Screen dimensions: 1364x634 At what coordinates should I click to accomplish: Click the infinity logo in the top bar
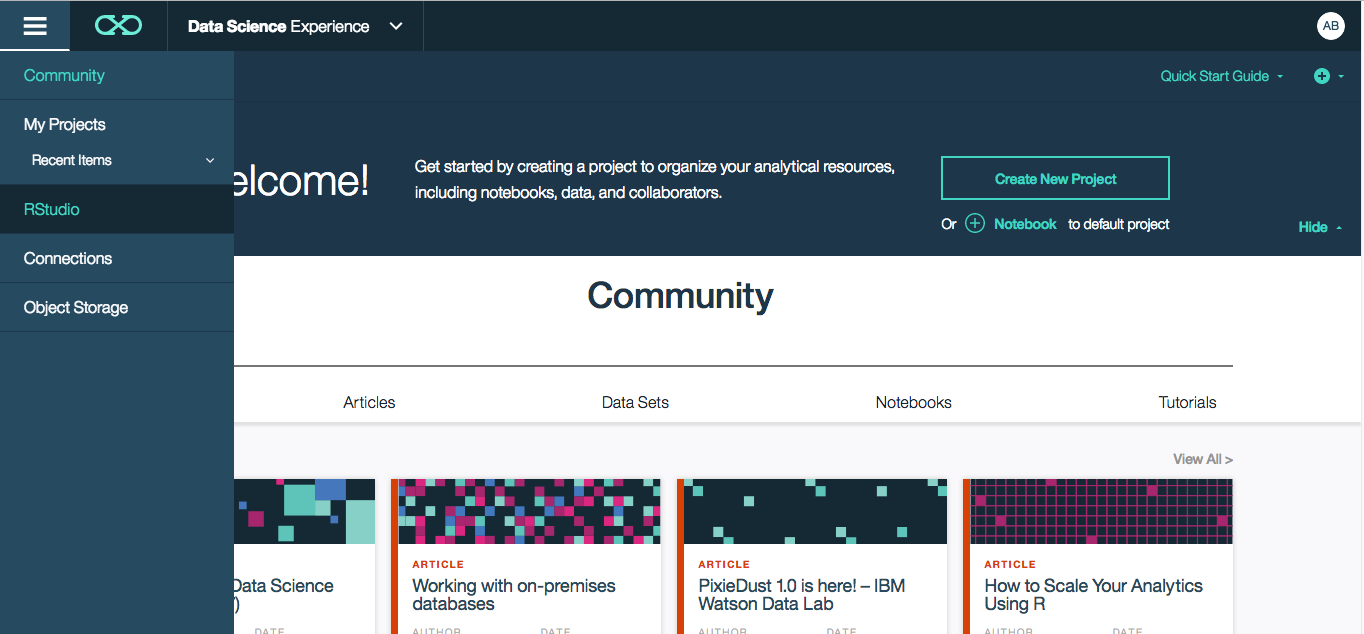117,25
